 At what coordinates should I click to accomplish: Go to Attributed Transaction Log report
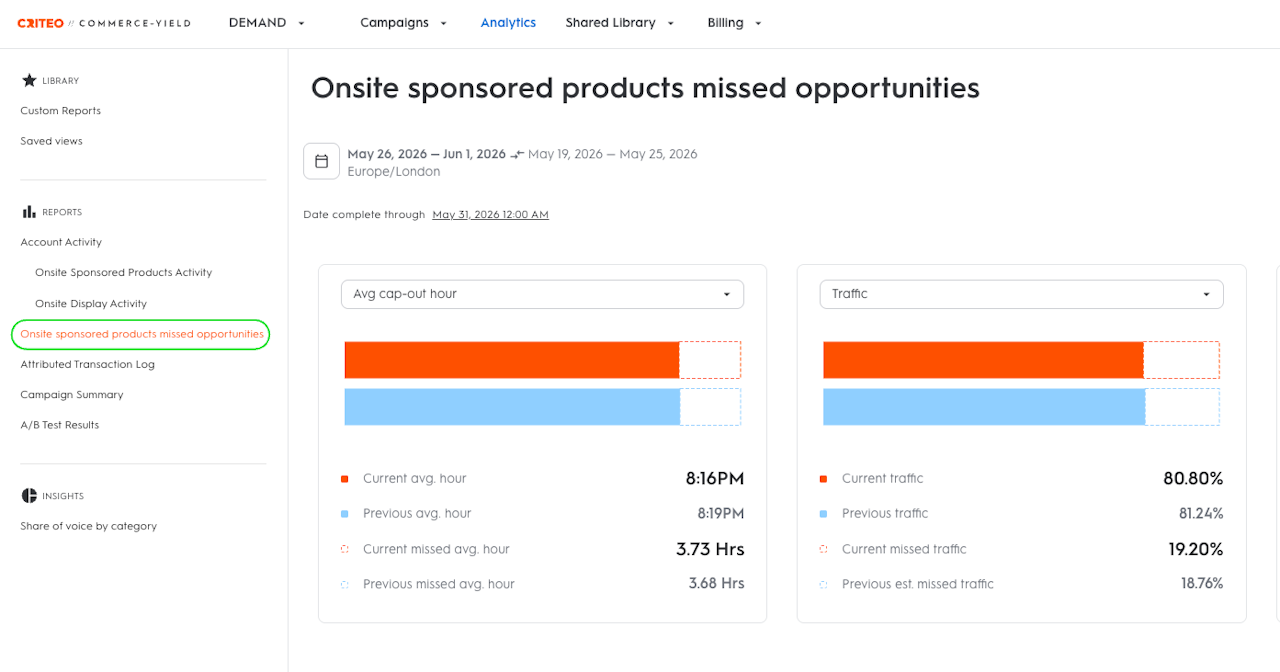[x=88, y=365]
